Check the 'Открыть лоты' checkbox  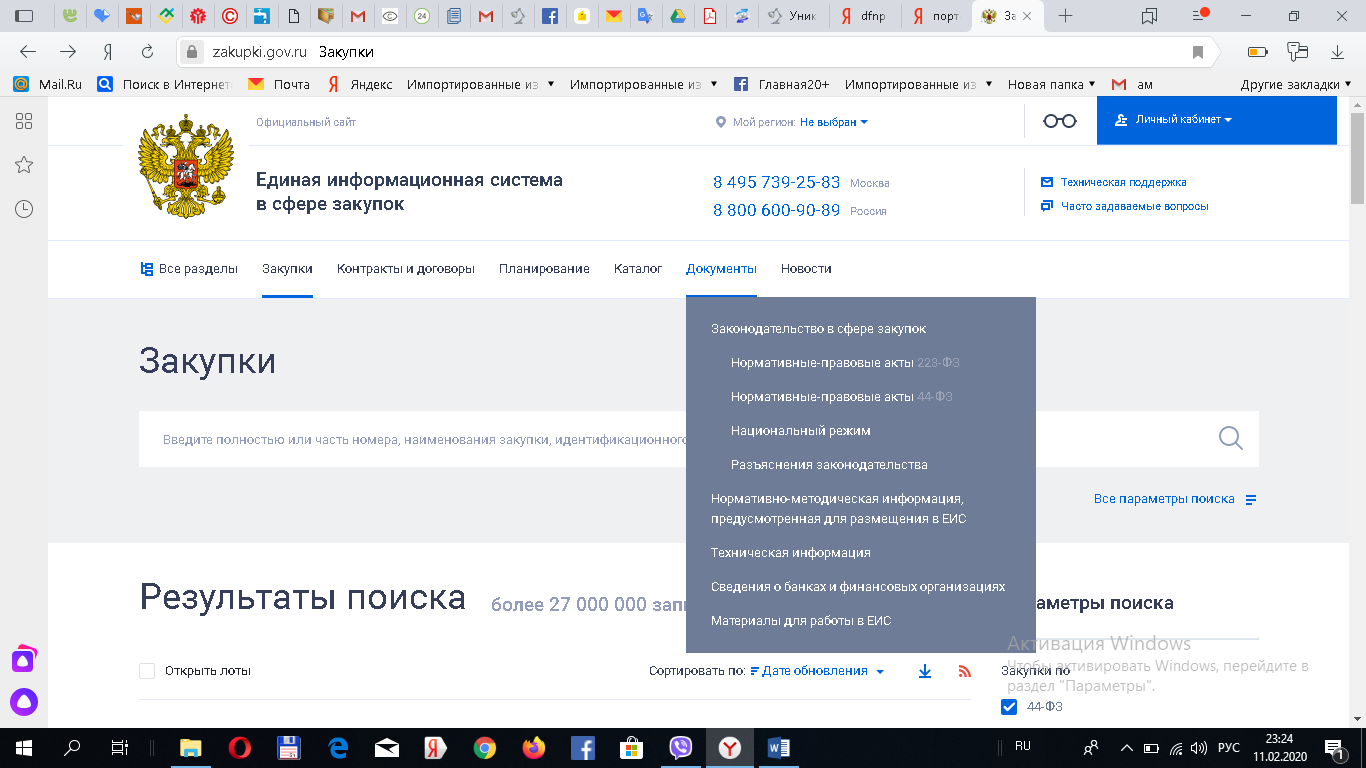[x=147, y=671]
